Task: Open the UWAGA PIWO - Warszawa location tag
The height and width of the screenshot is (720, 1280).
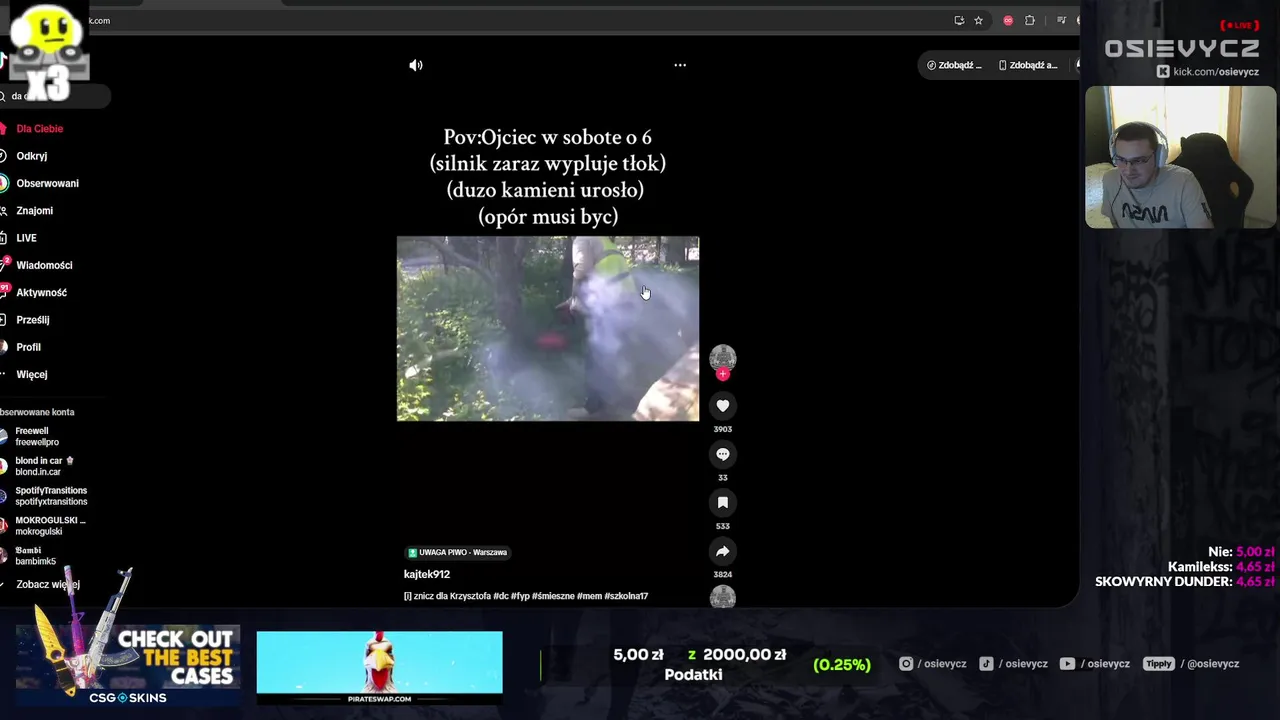Action: pyautogui.click(x=458, y=552)
